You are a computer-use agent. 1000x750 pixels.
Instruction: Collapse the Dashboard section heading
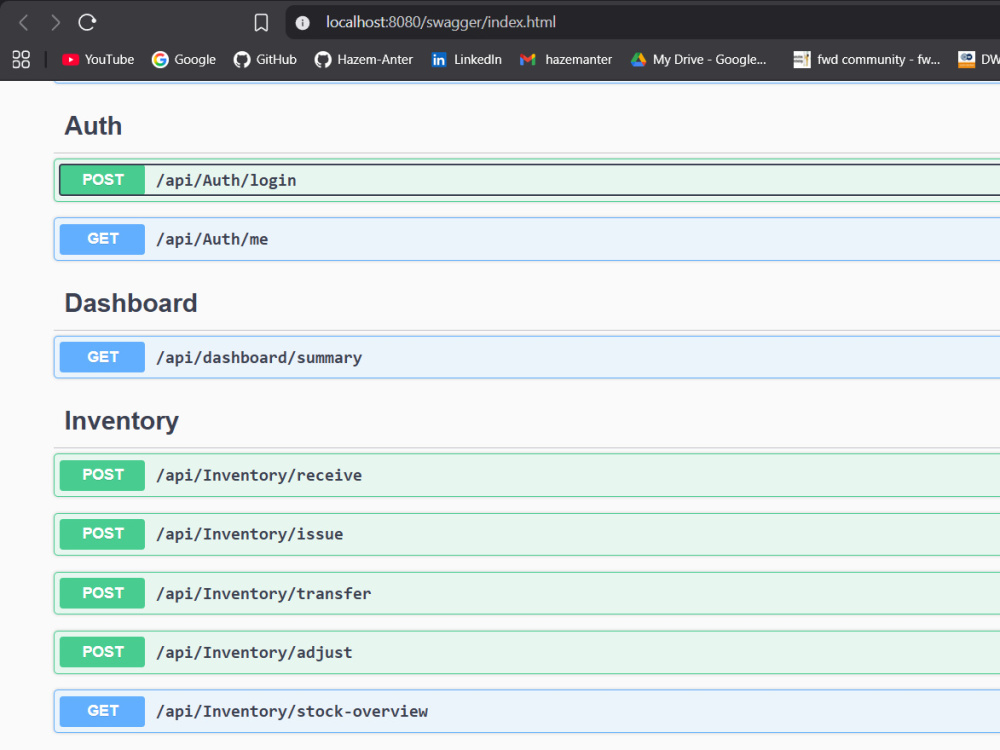click(x=131, y=303)
